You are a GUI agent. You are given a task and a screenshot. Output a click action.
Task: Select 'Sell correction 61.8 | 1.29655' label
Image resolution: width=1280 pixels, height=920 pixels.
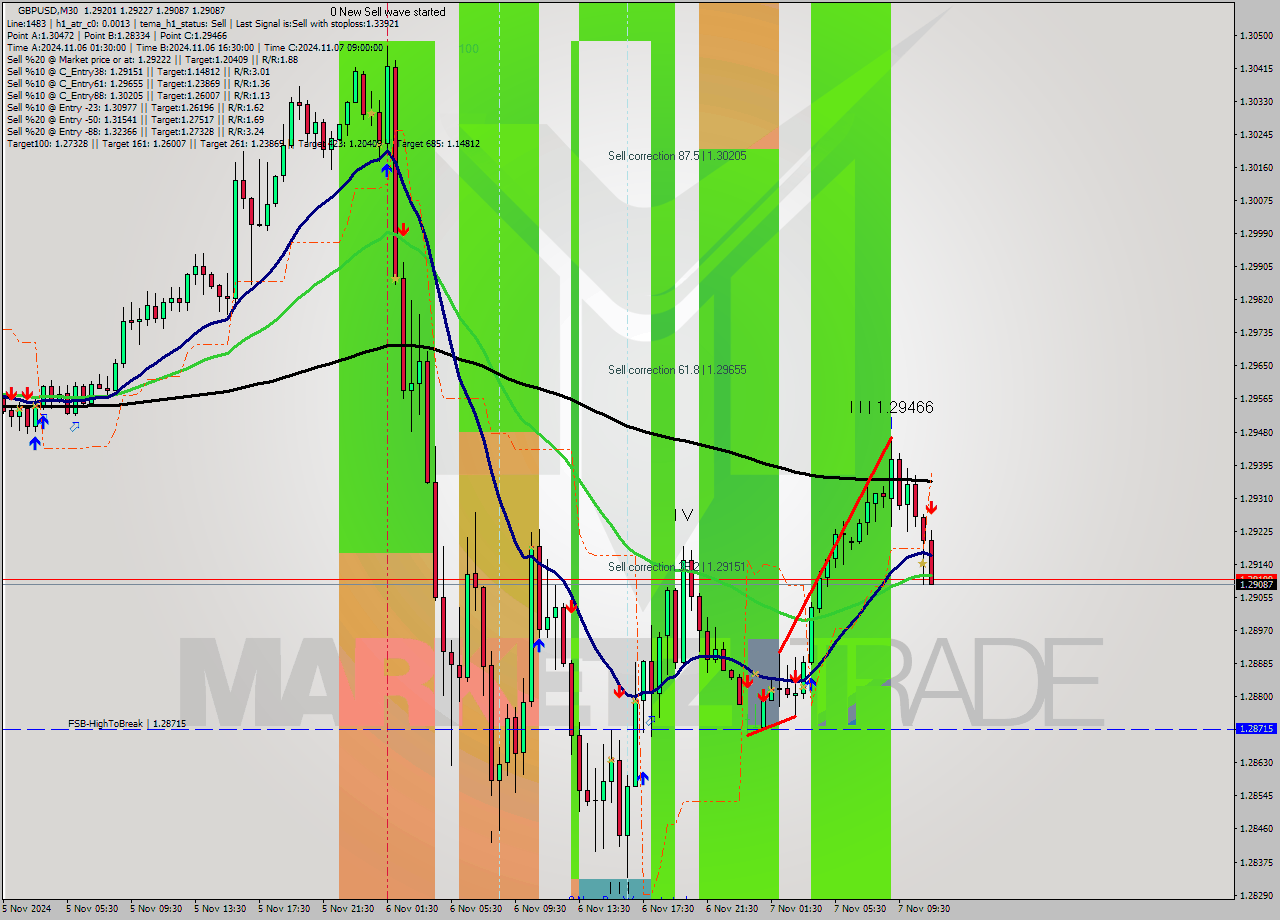tap(677, 370)
